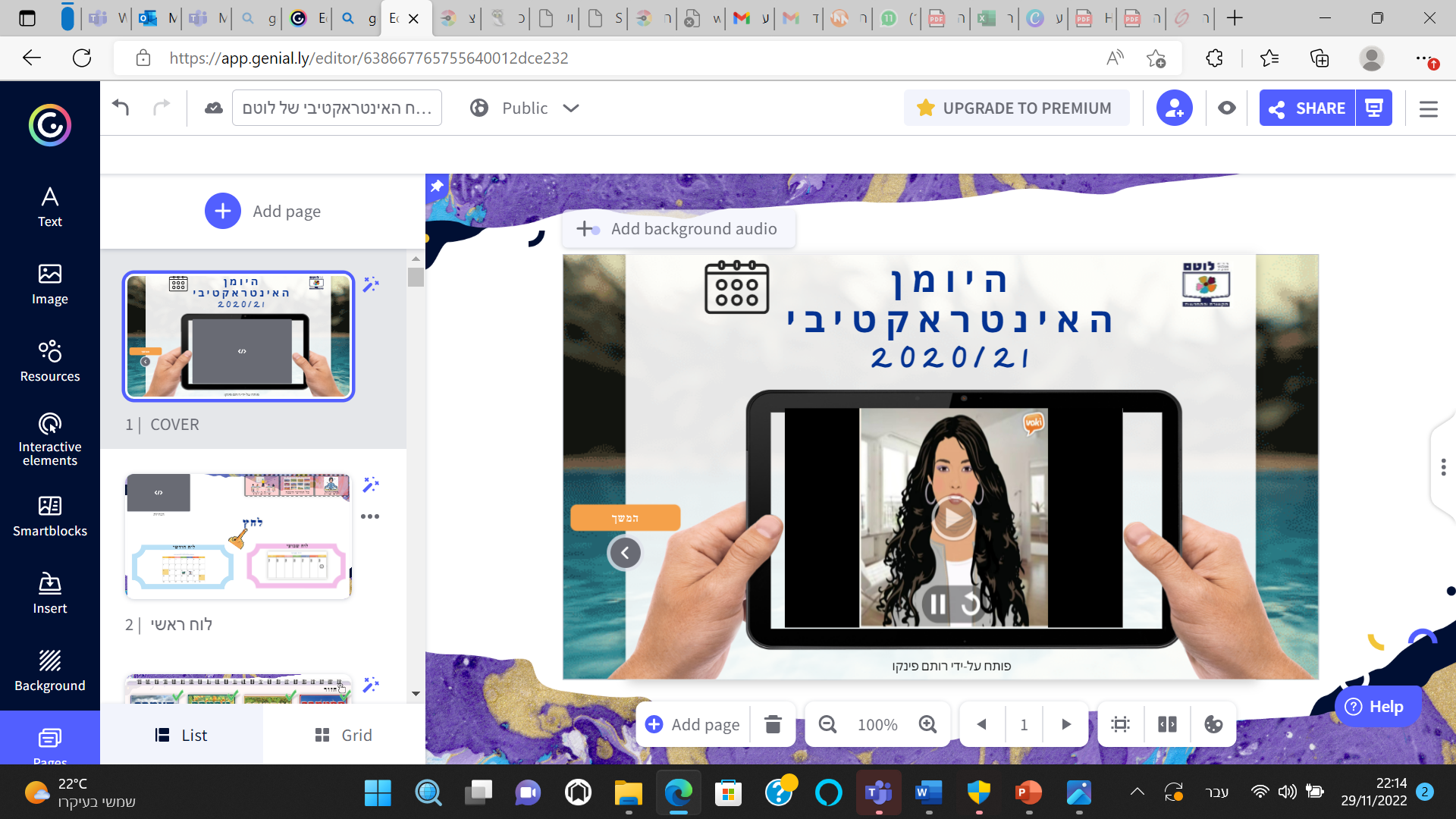Toggle preview with the eye icon
Viewport: 1456px width, 819px height.
tap(1226, 108)
